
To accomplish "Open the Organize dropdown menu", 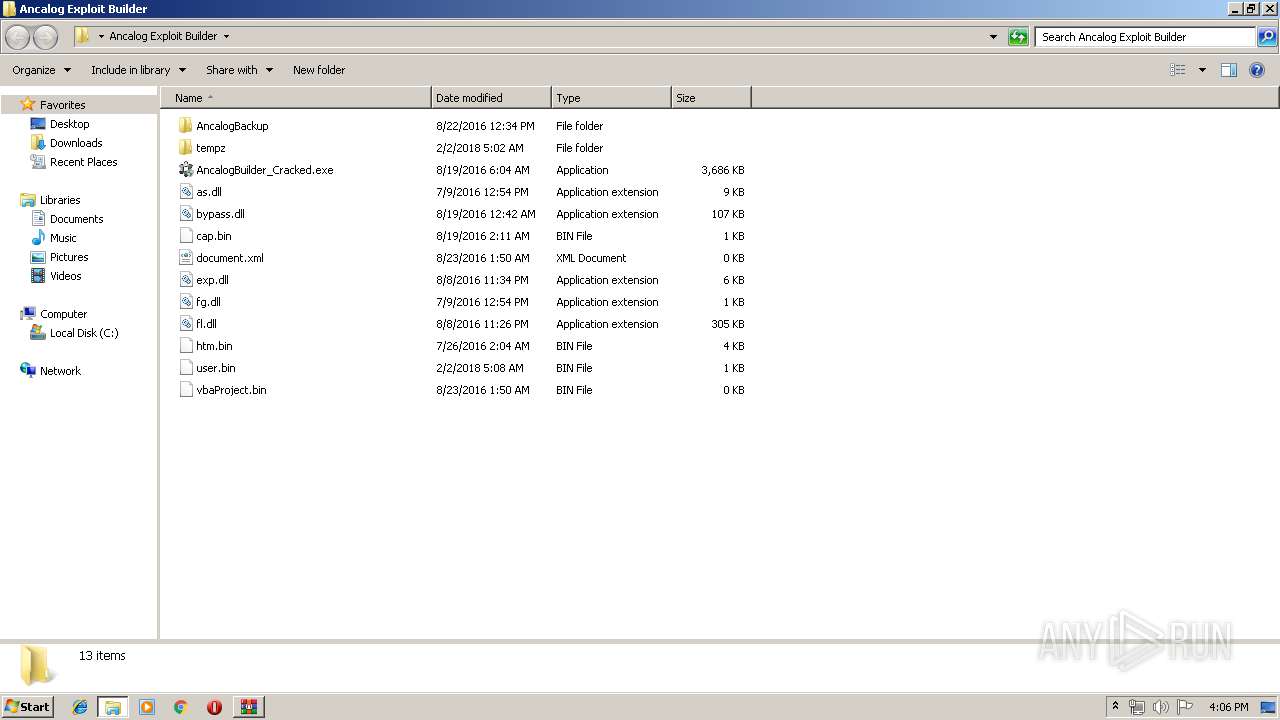I will 41,70.
